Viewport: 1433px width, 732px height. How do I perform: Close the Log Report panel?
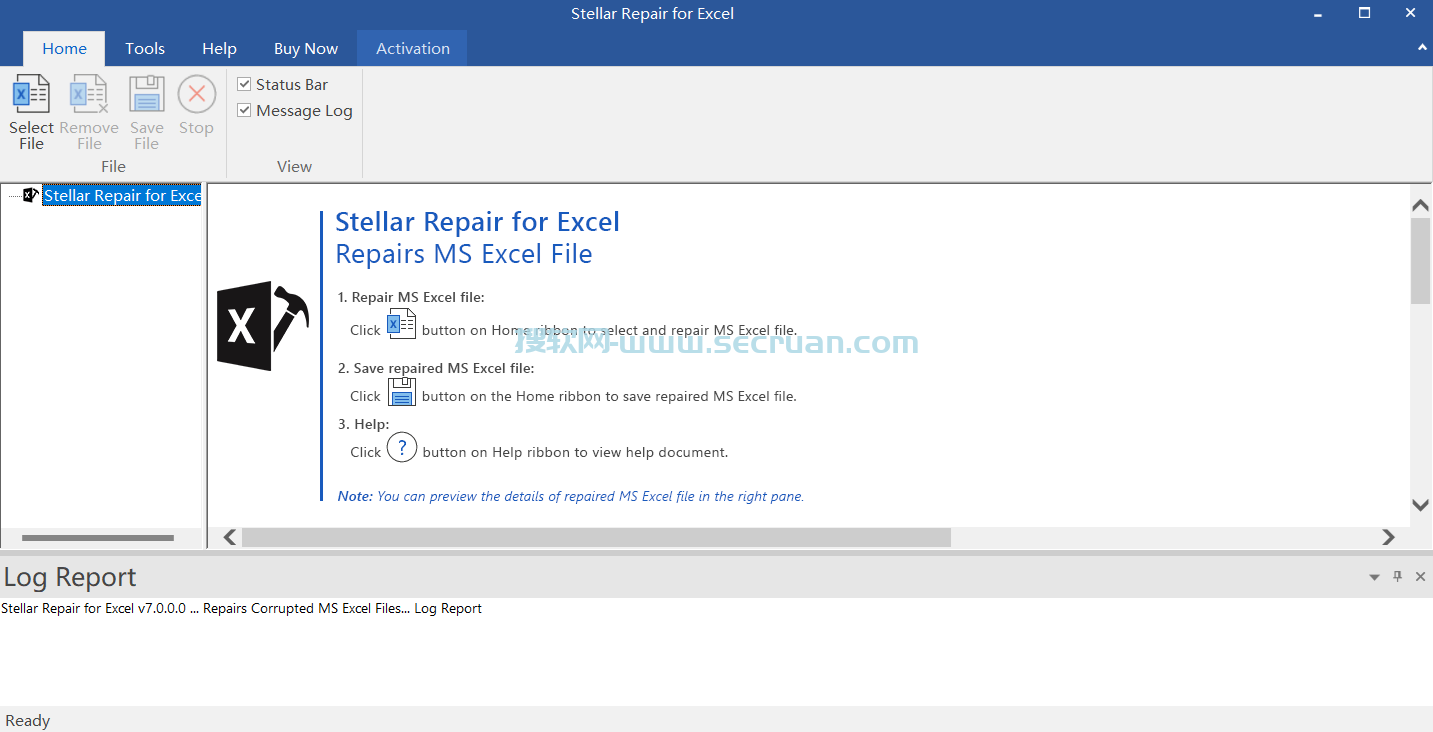[1420, 577]
